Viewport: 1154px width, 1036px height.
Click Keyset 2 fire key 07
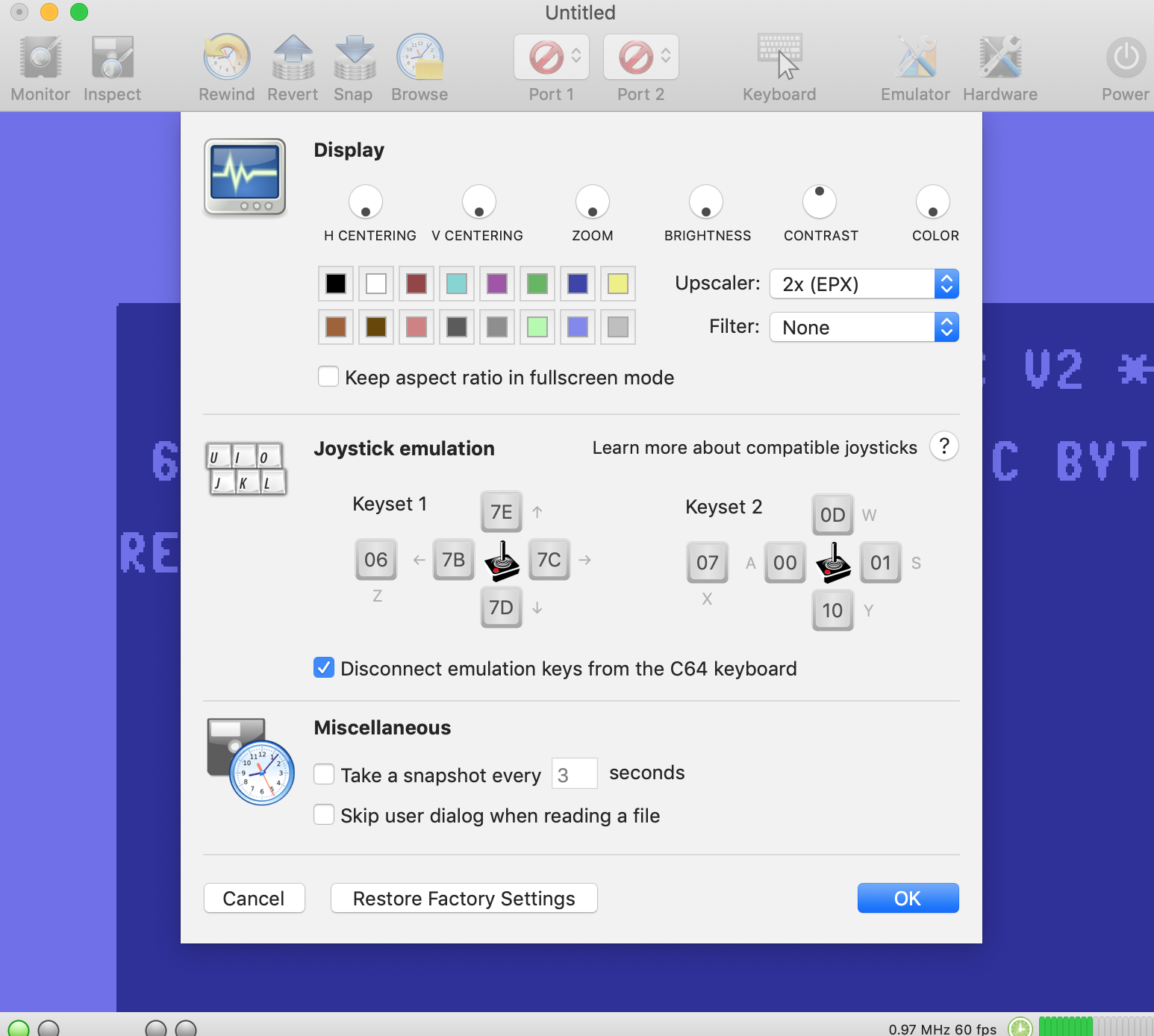[708, 563]
